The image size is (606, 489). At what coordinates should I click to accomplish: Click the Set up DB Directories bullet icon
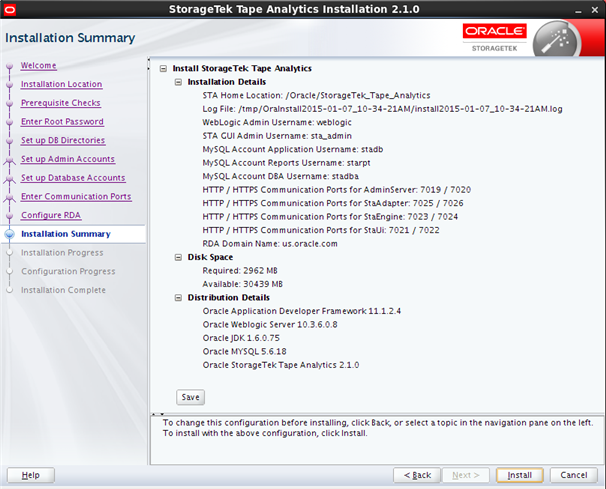[10, 141]
